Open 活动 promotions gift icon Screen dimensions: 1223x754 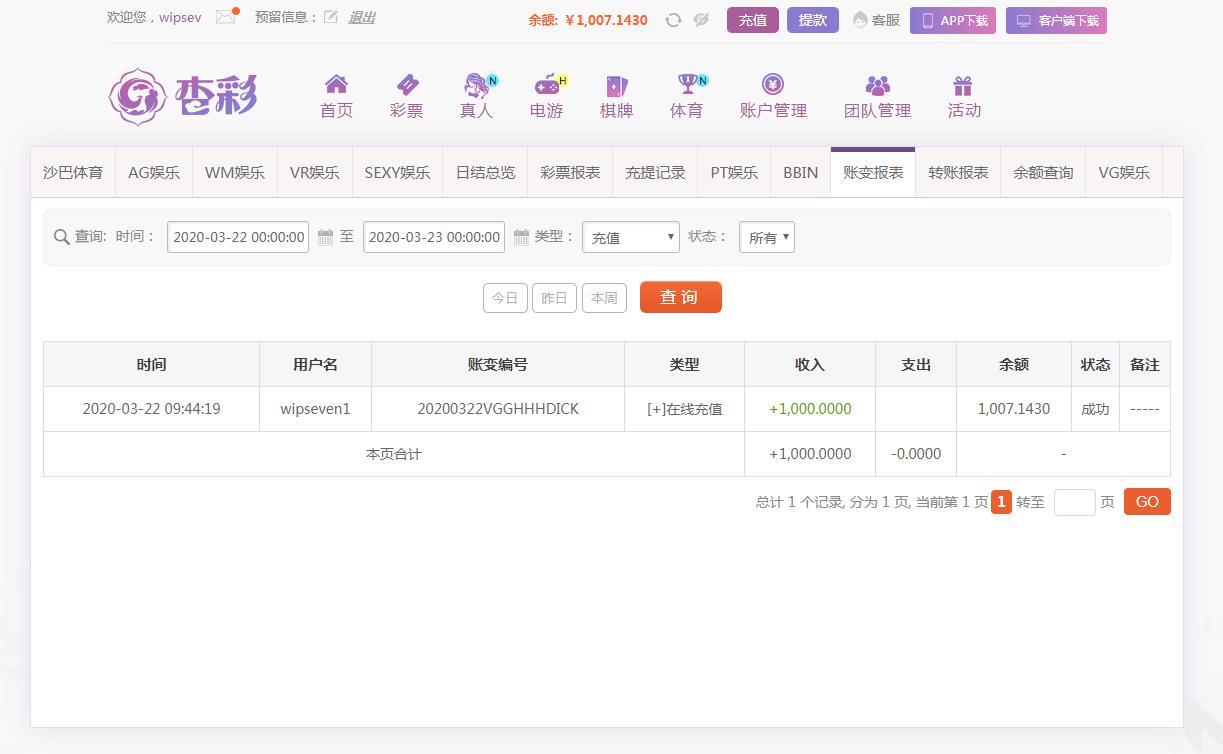tap(963, 96)
